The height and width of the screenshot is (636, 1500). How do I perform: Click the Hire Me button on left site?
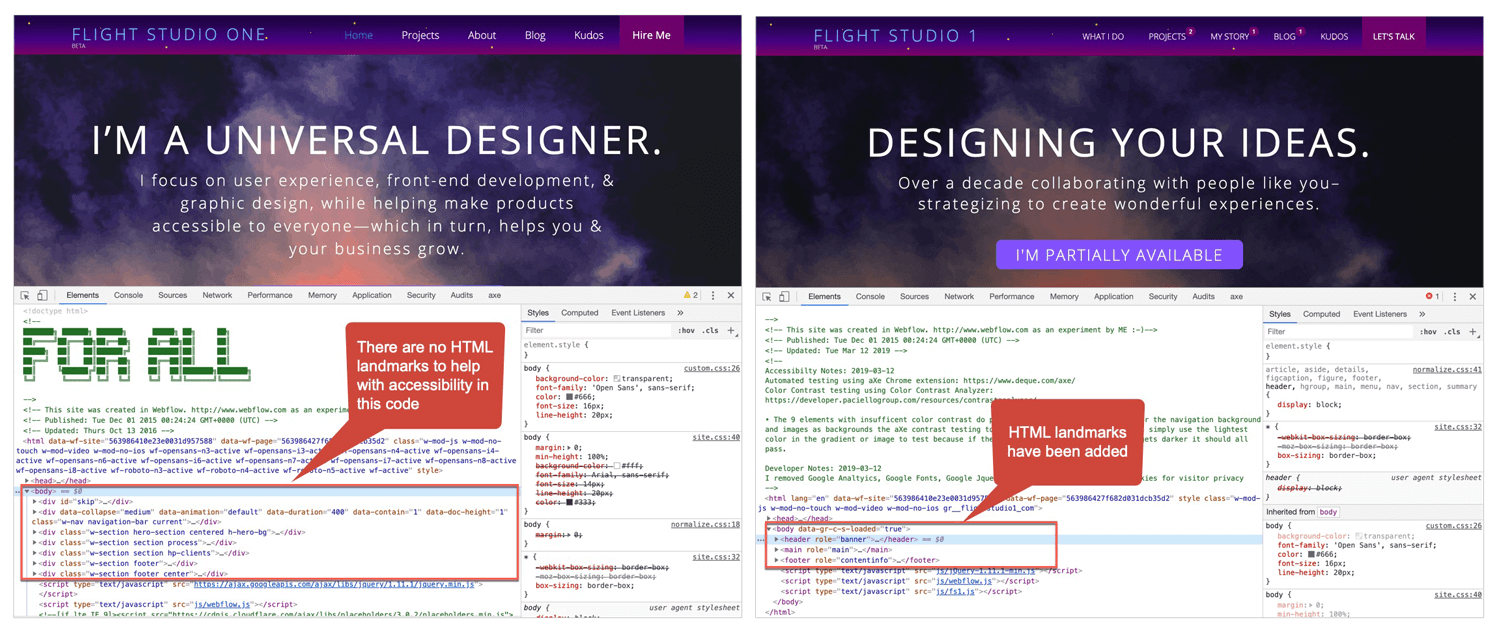pos(651,35)
